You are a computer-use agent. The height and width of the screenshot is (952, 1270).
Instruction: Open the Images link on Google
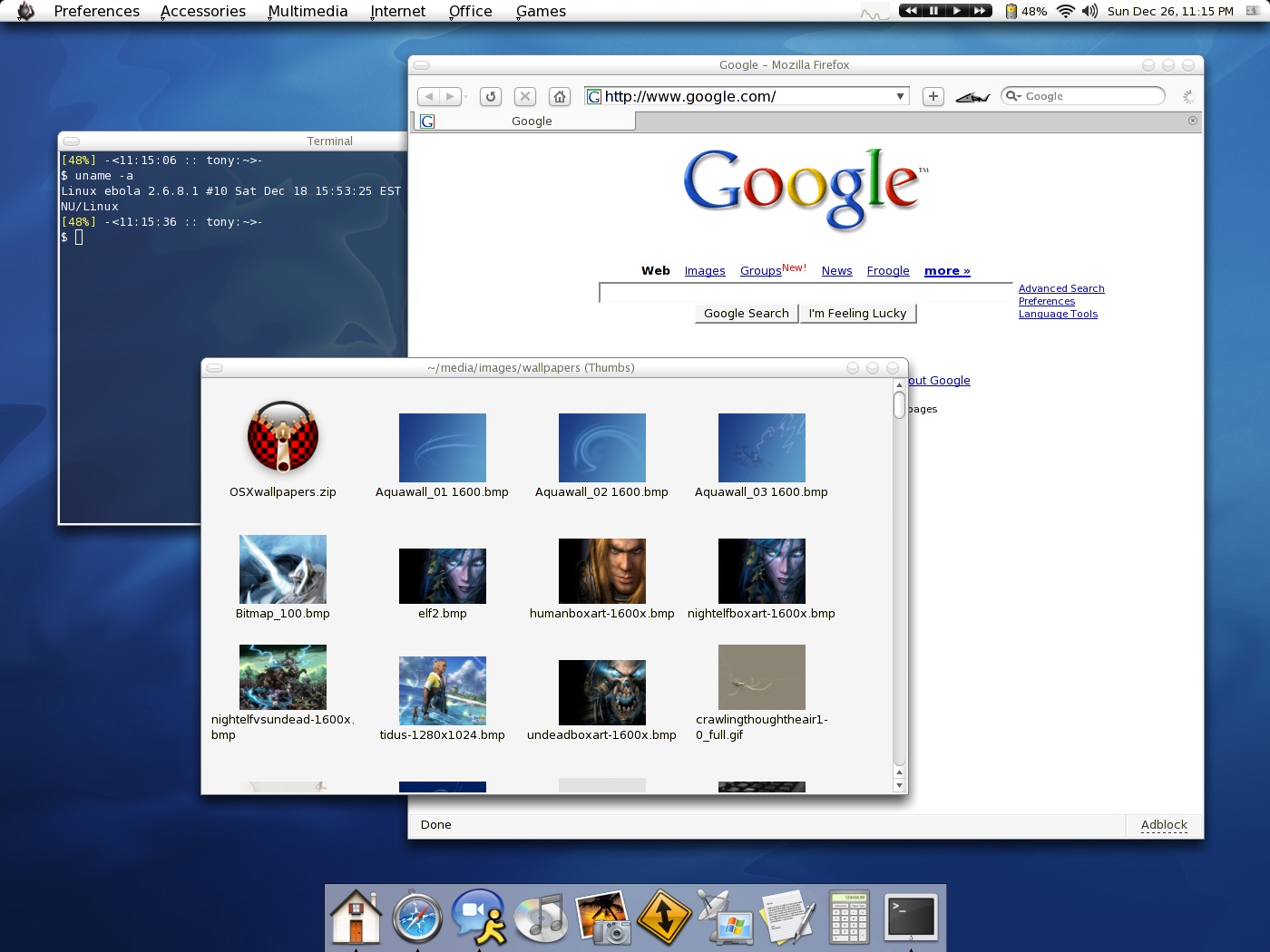705,270
